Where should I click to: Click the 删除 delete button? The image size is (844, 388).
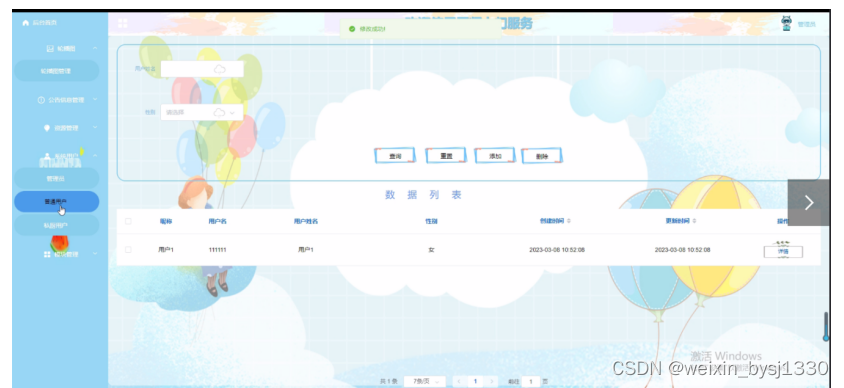[542, 156]
